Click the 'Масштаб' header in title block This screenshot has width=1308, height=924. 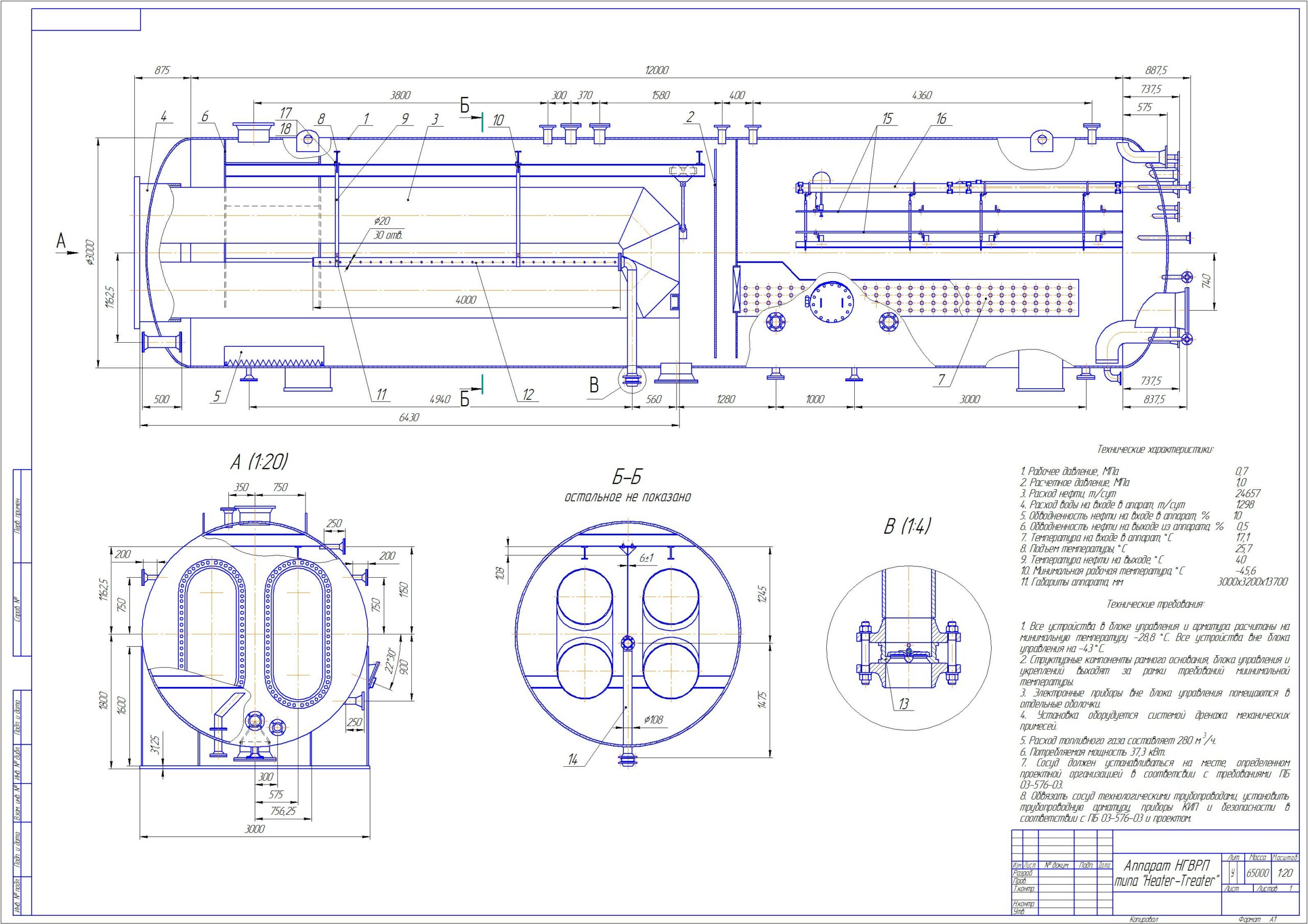tap(1284, 858)
